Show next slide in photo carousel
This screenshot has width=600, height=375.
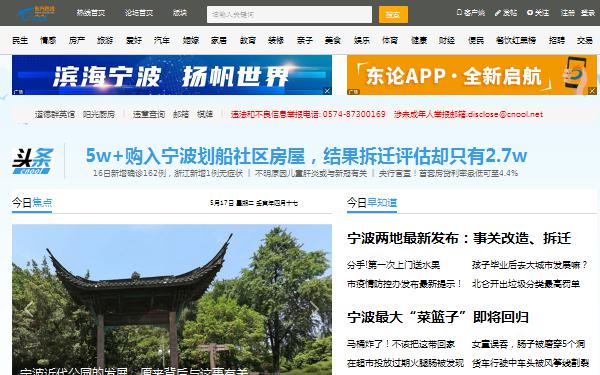(x=314, y=307)
